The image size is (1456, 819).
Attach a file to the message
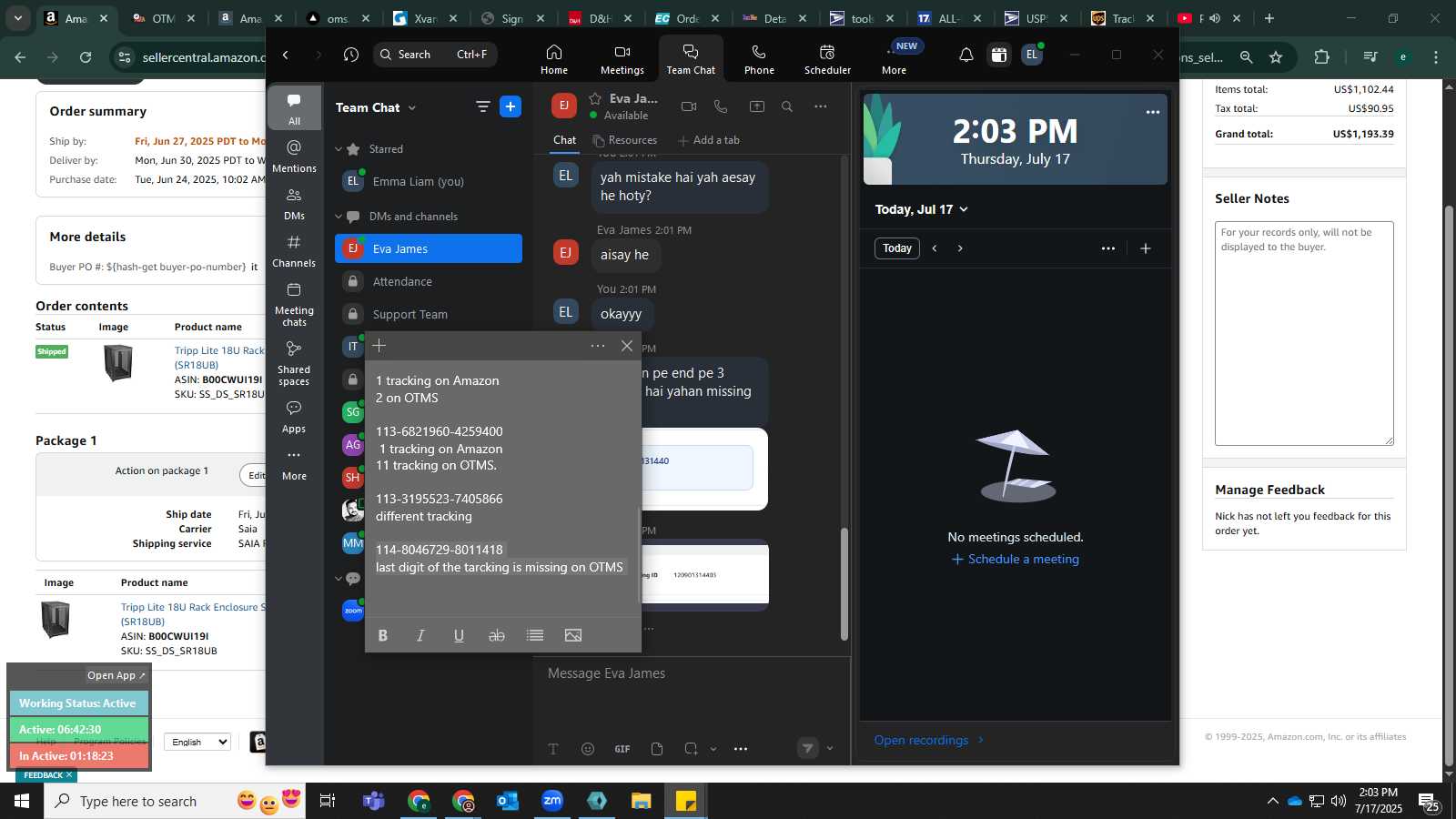(657, 749)
